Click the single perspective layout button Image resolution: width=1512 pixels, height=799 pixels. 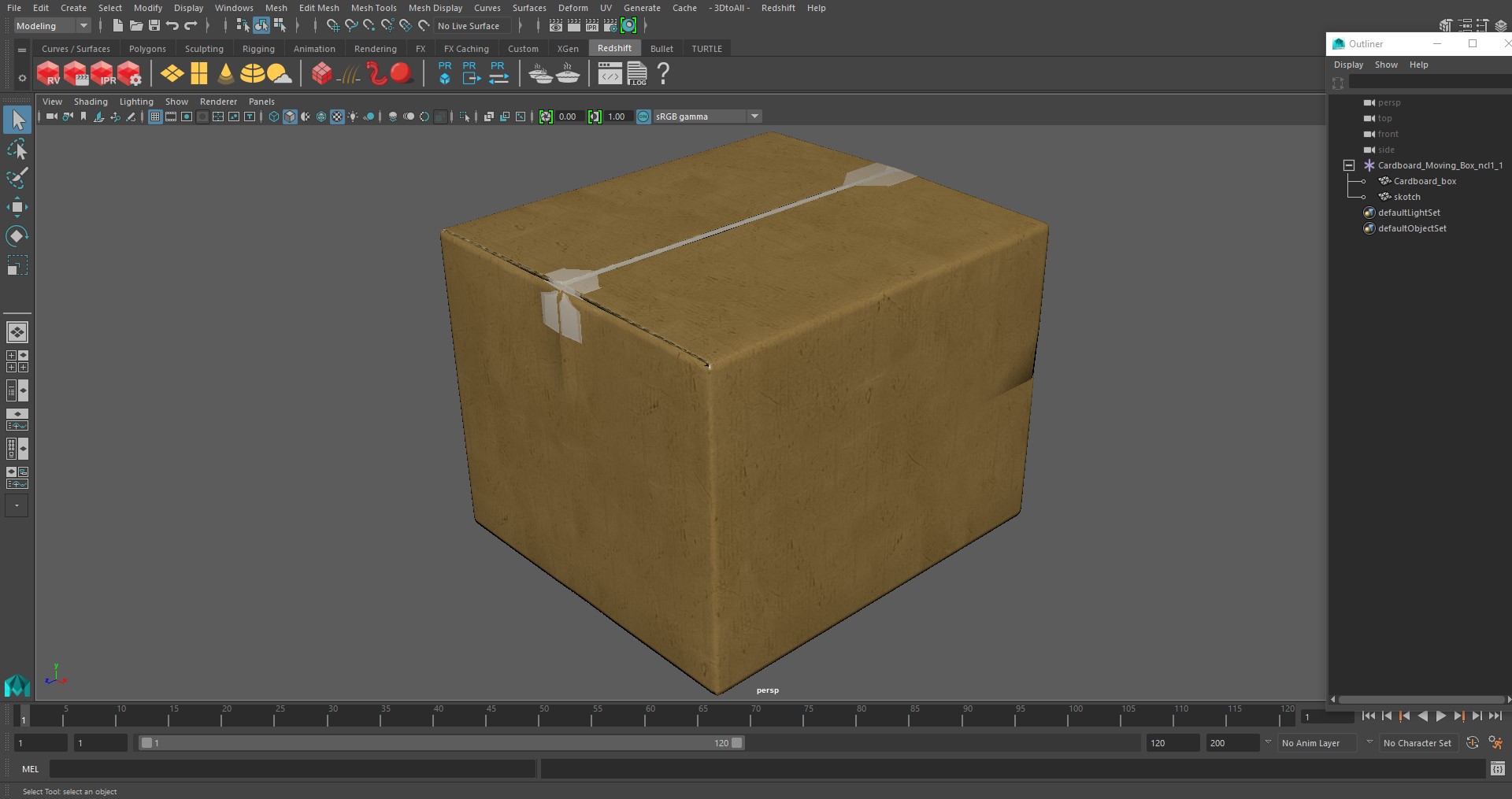coord(17,332)
